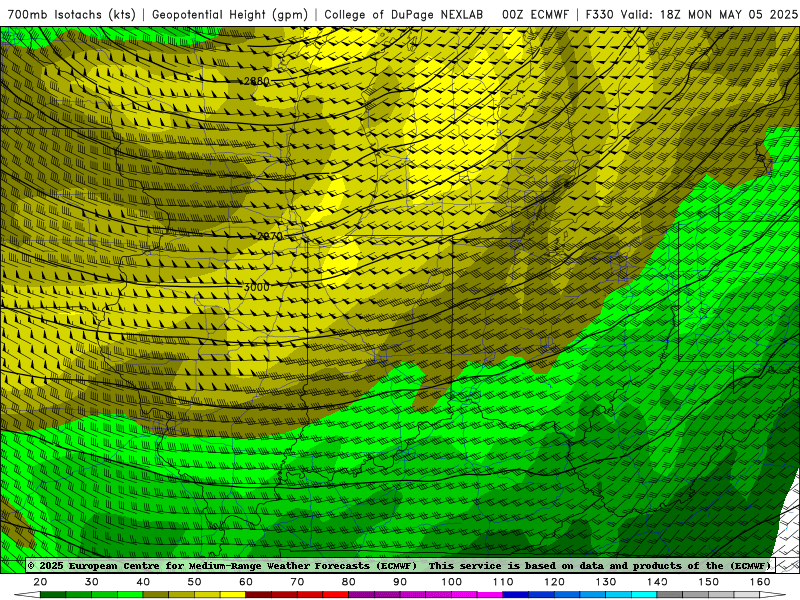Click the 'Geopotential Height (gpm)' title text
Screen dimensions: 800x600
coord(230,14)
